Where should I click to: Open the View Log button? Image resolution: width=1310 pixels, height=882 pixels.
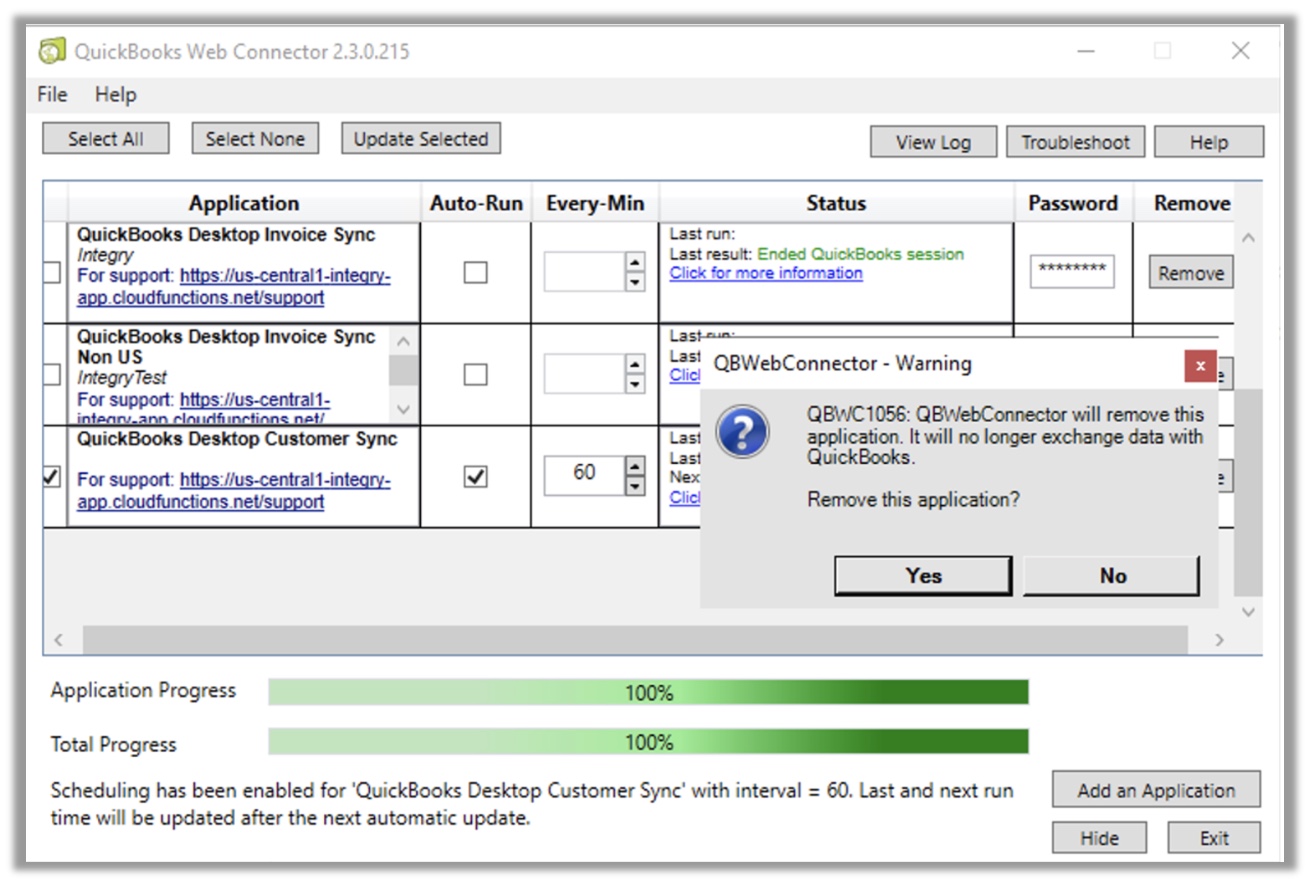click(933, 142)
